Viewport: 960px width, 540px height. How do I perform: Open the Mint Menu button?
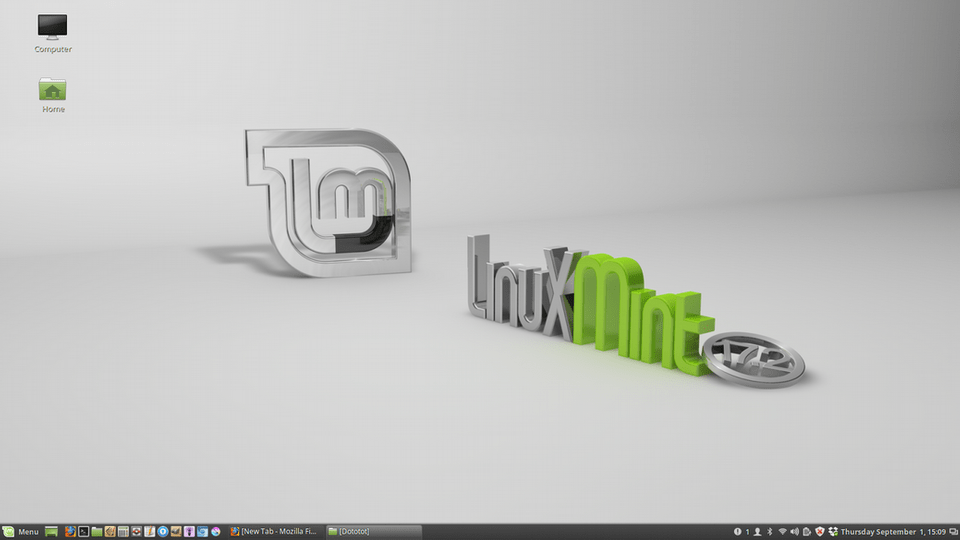point(21,531)
